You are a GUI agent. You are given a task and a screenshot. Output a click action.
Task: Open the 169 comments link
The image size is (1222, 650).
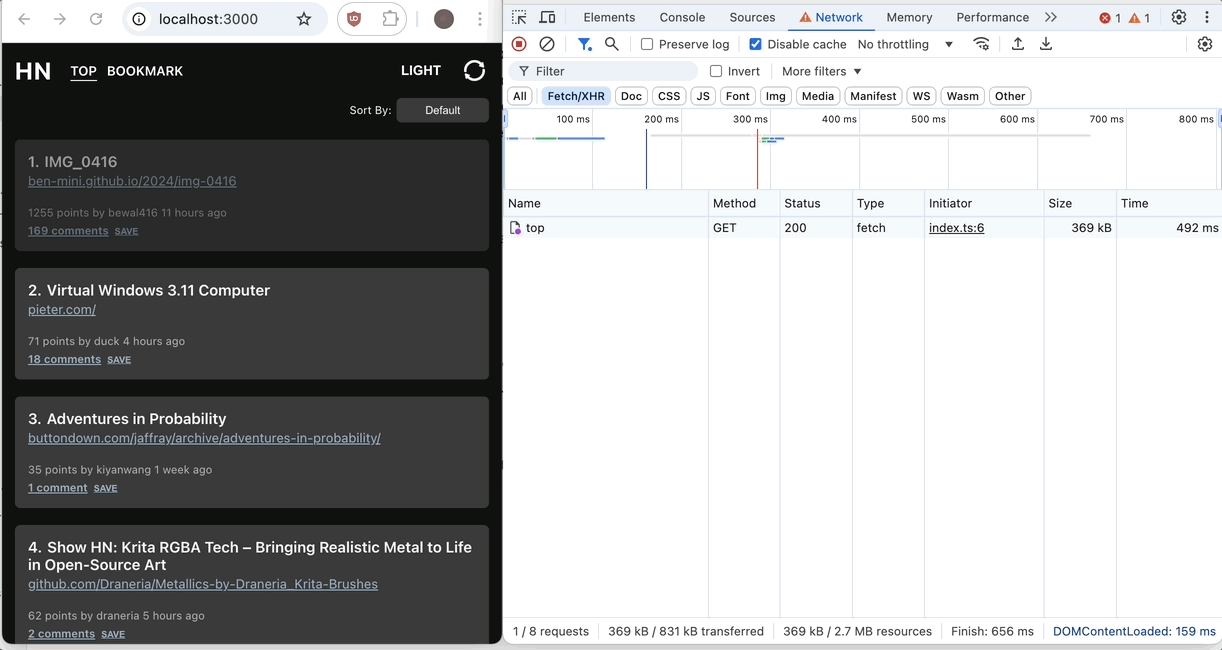pyautogui.click(x=68, y=231)
